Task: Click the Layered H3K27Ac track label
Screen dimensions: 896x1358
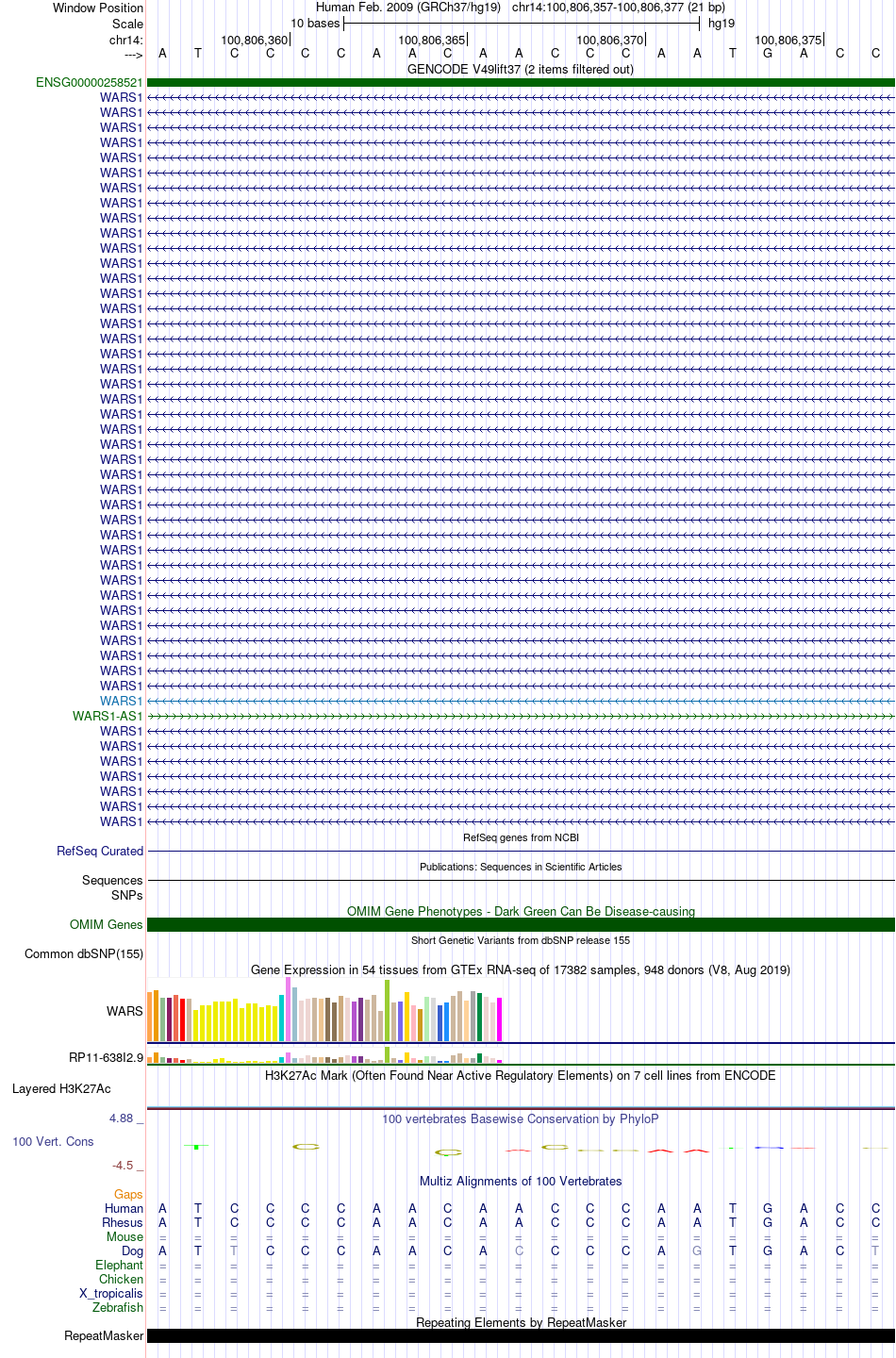Action: coord(61,1088)
